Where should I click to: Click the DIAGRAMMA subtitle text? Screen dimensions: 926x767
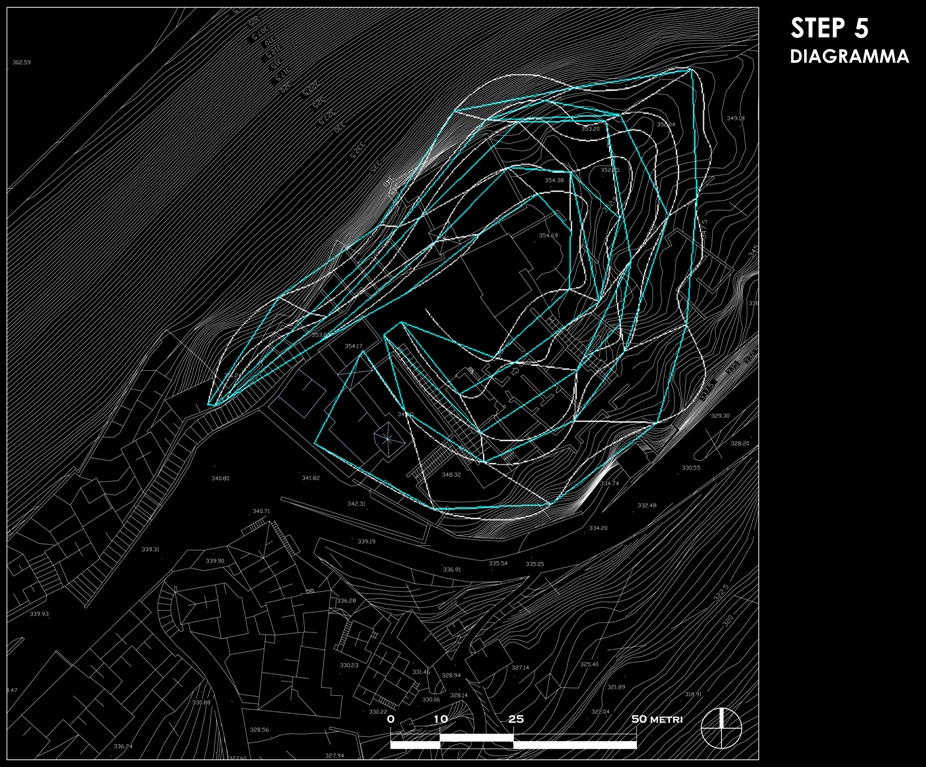(849, 57)
